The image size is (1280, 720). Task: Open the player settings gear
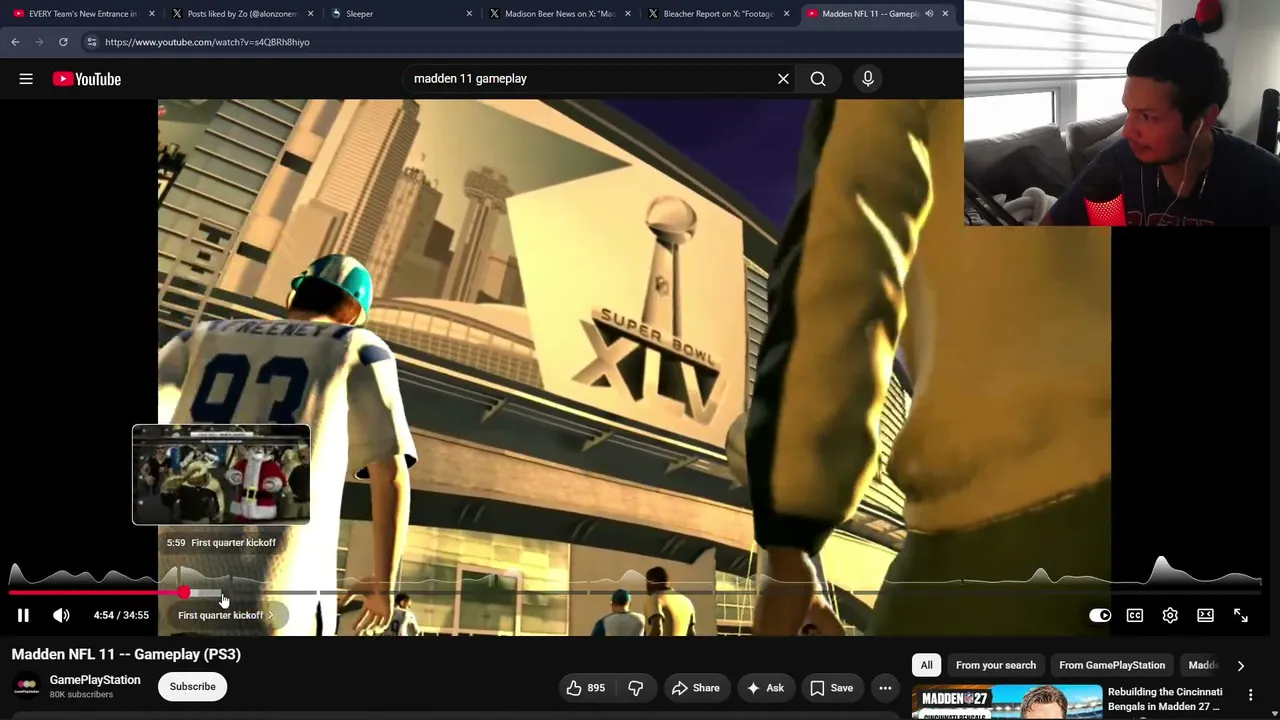[x=1170, y=615]
